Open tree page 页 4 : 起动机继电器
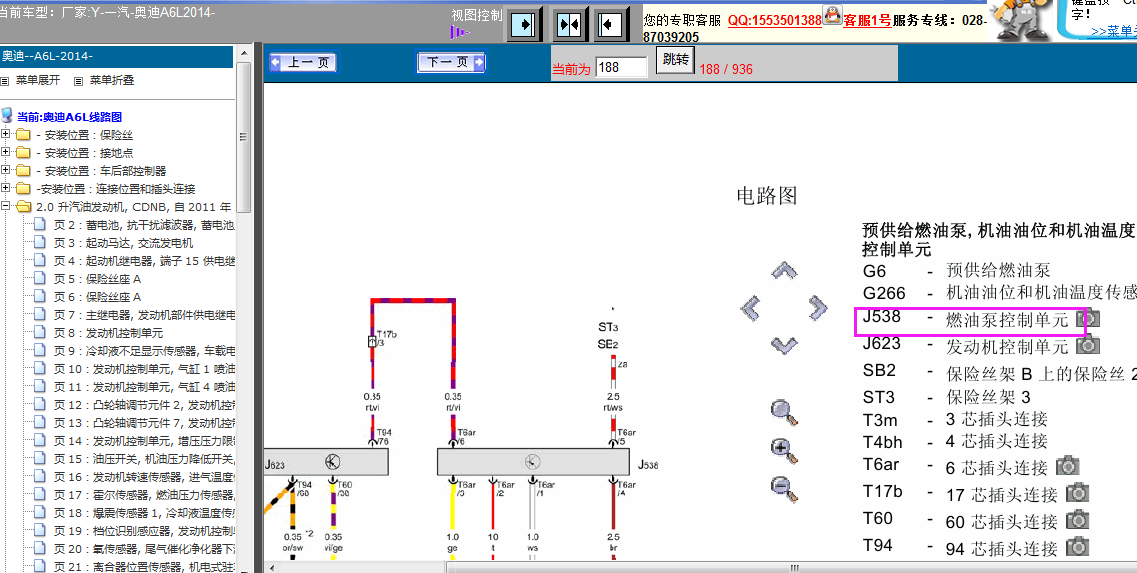1137x573 pixels. [x=144, y=261]
